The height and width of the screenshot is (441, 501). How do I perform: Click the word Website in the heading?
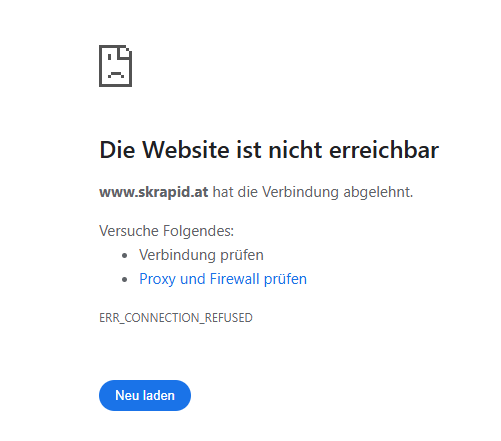click(186, 150)
